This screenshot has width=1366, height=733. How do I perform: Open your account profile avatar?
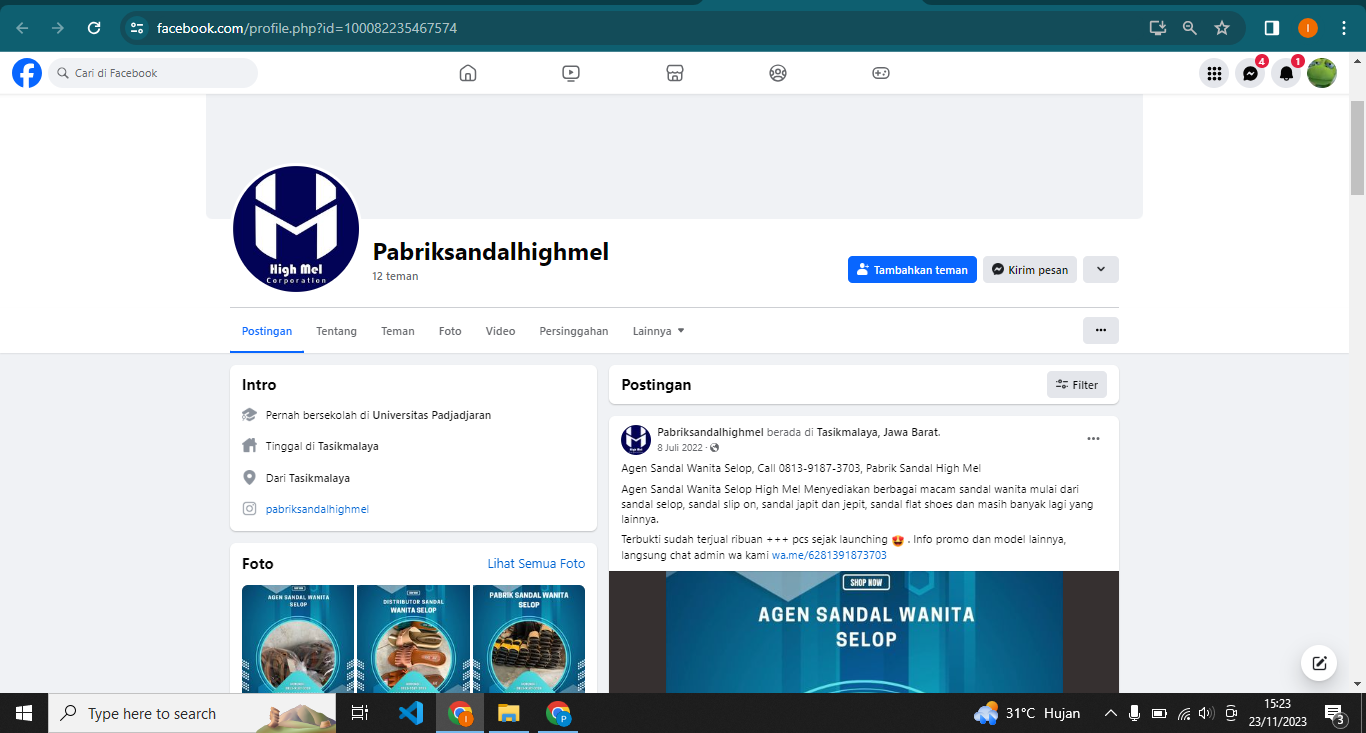coord(1322,73)
